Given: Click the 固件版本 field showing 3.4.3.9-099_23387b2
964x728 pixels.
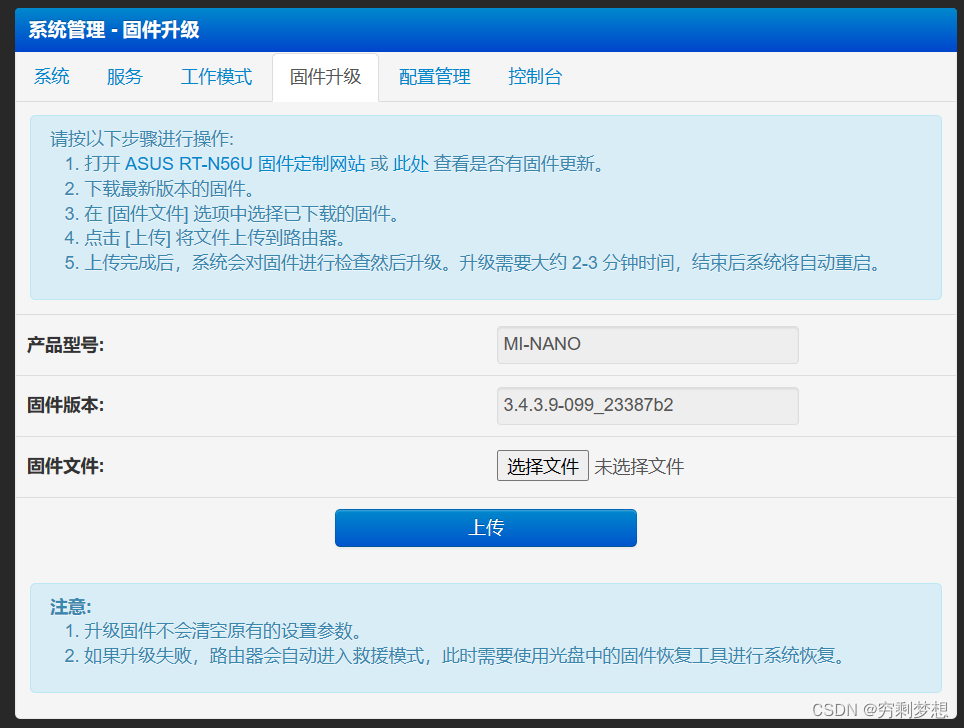Looking at the screenshot, I should 648,405.
